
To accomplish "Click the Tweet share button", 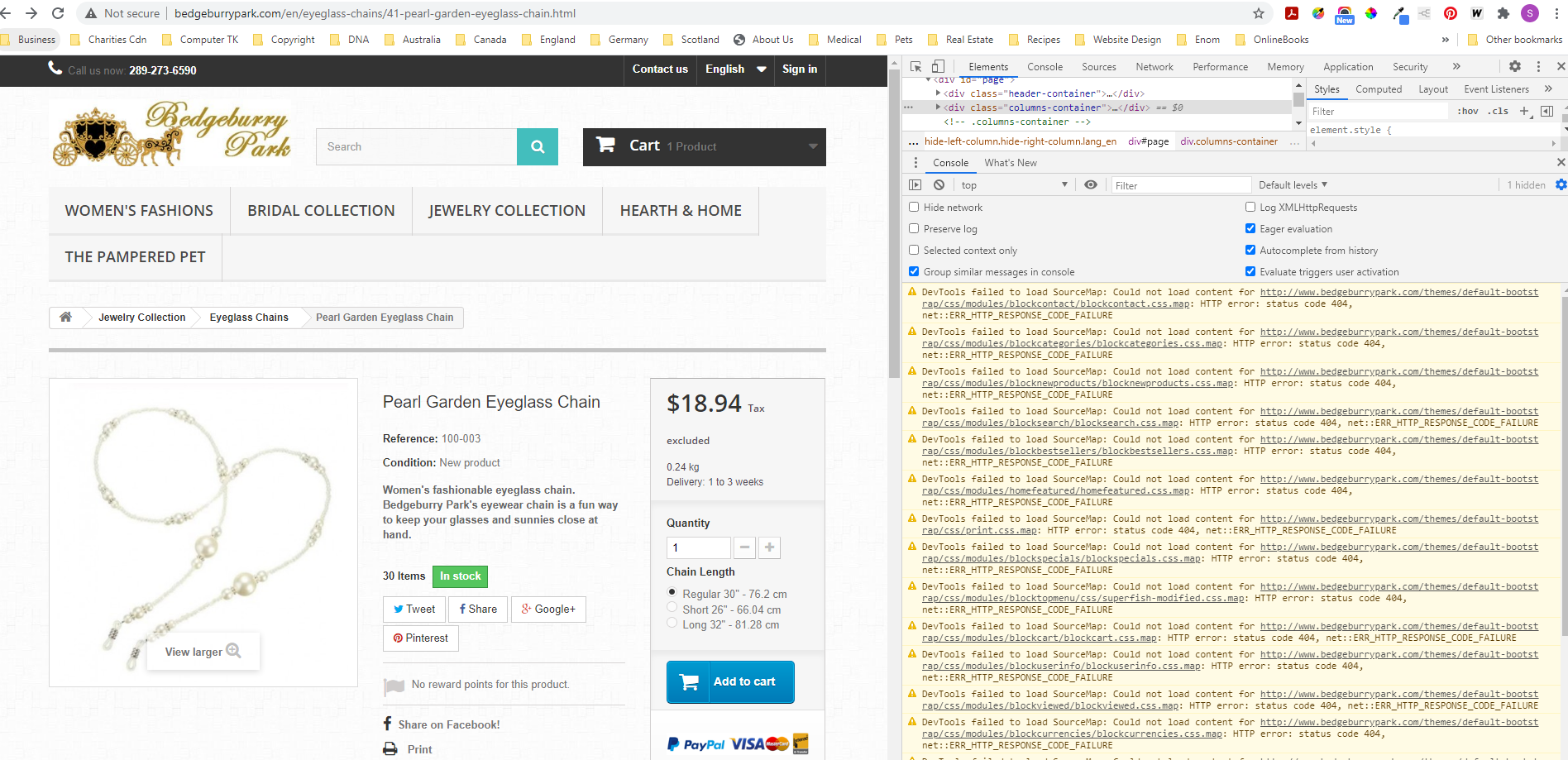I will (414, 609).
